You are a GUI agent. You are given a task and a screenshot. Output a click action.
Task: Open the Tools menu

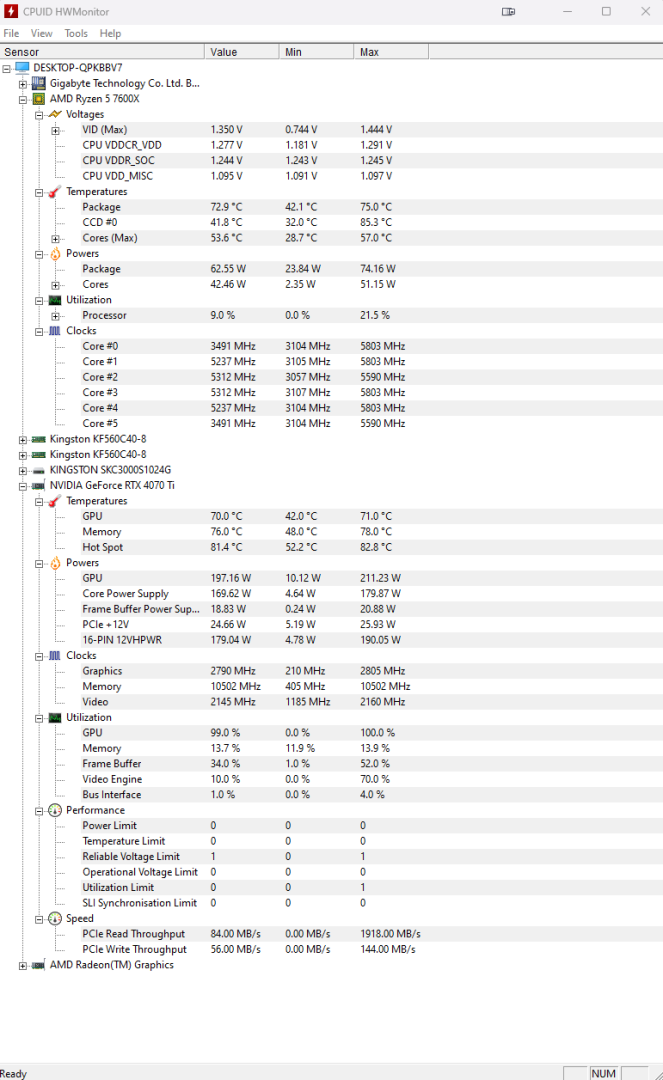point(76,33)
